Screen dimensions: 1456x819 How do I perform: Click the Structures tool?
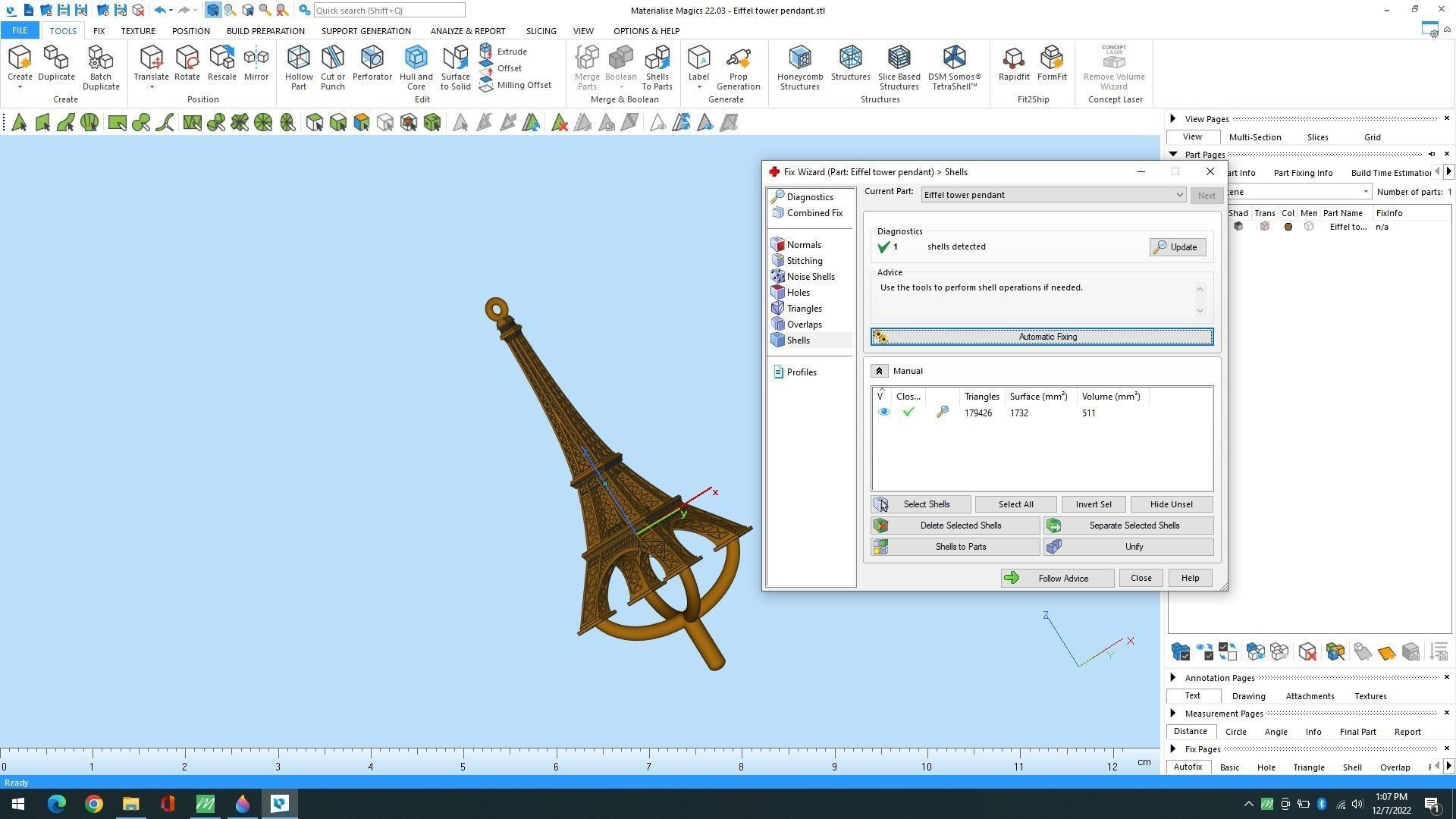(x=850, y=63)
